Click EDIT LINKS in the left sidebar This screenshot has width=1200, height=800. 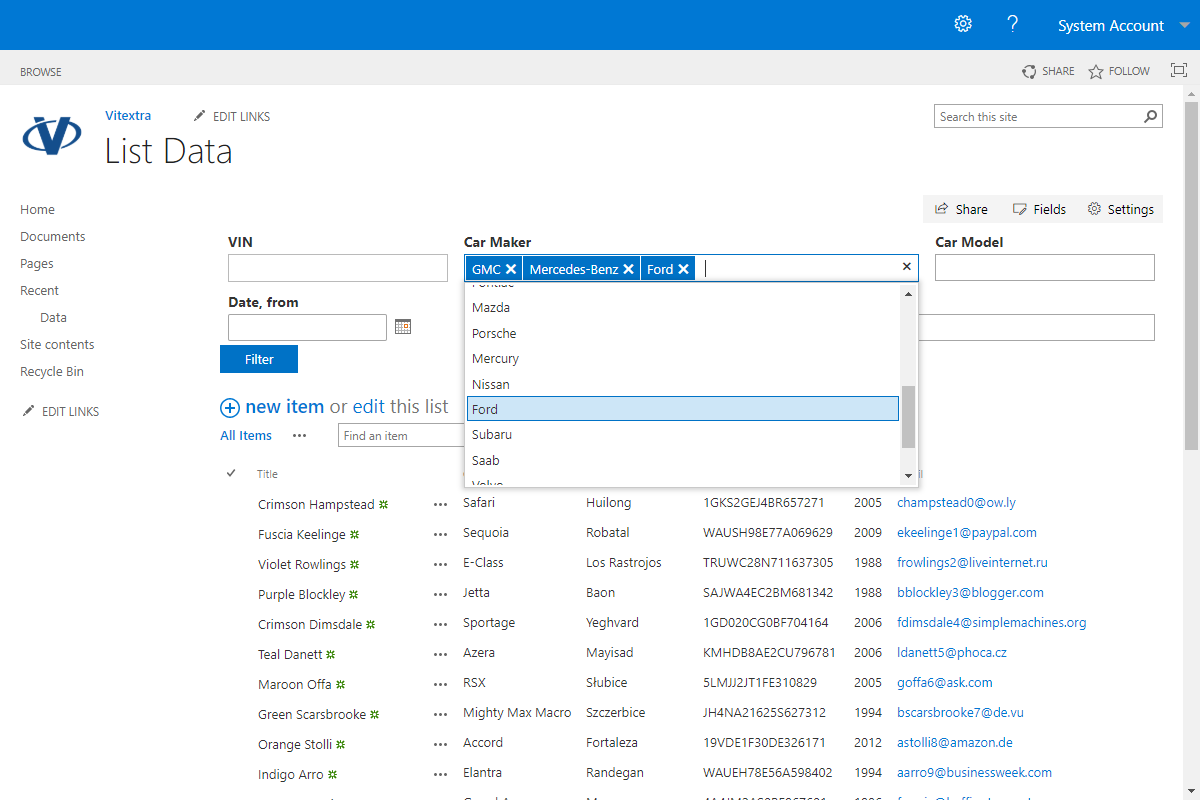(x=61, y=412)
